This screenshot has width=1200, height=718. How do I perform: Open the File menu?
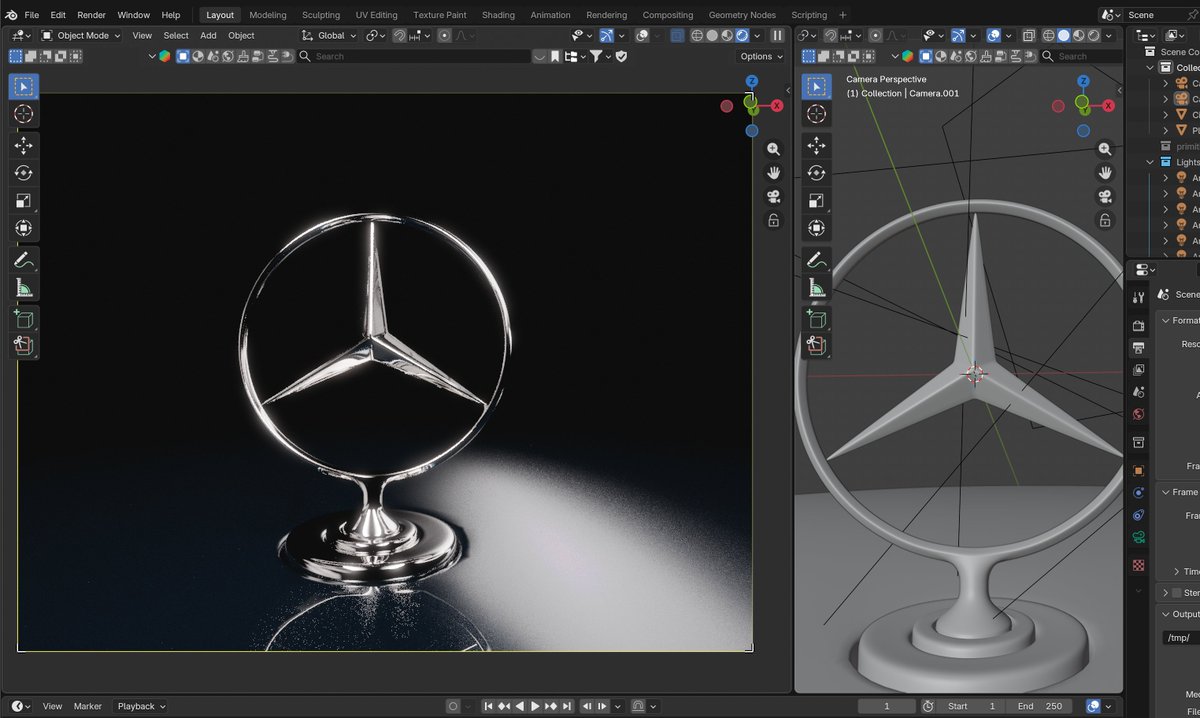point(32,15)
